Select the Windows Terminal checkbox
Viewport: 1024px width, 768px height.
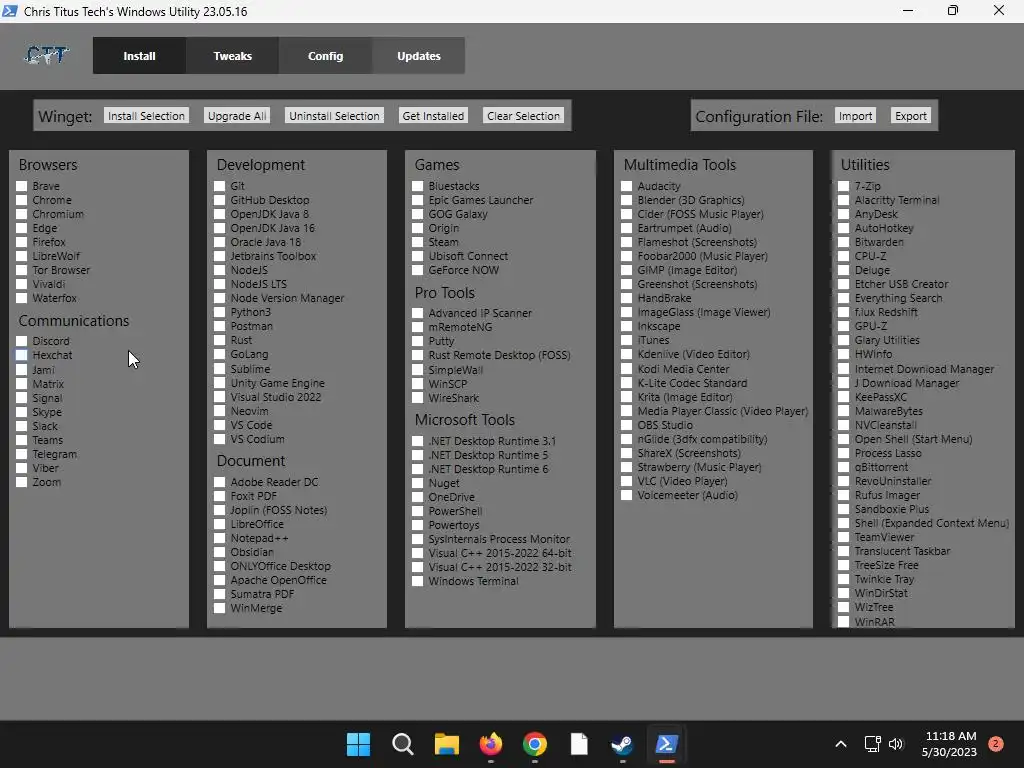click(417, 581)
